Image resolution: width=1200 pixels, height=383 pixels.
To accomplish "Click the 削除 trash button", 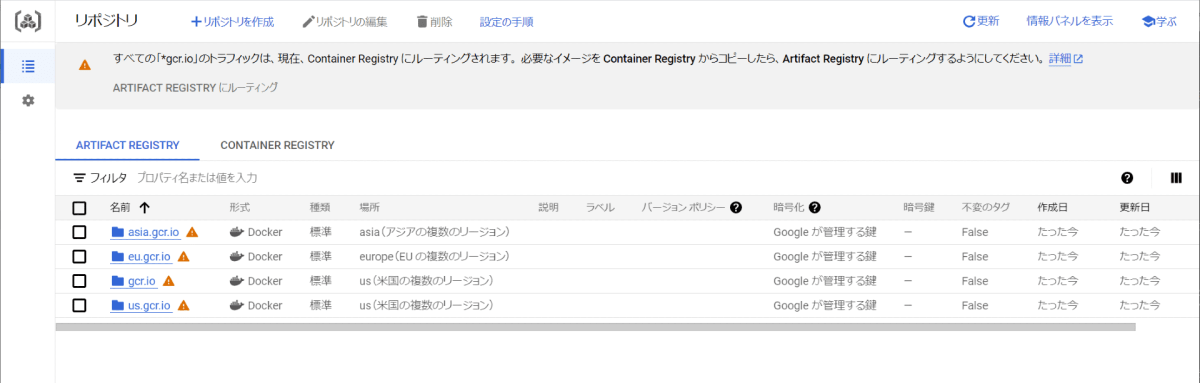I will tap(434, 21).
